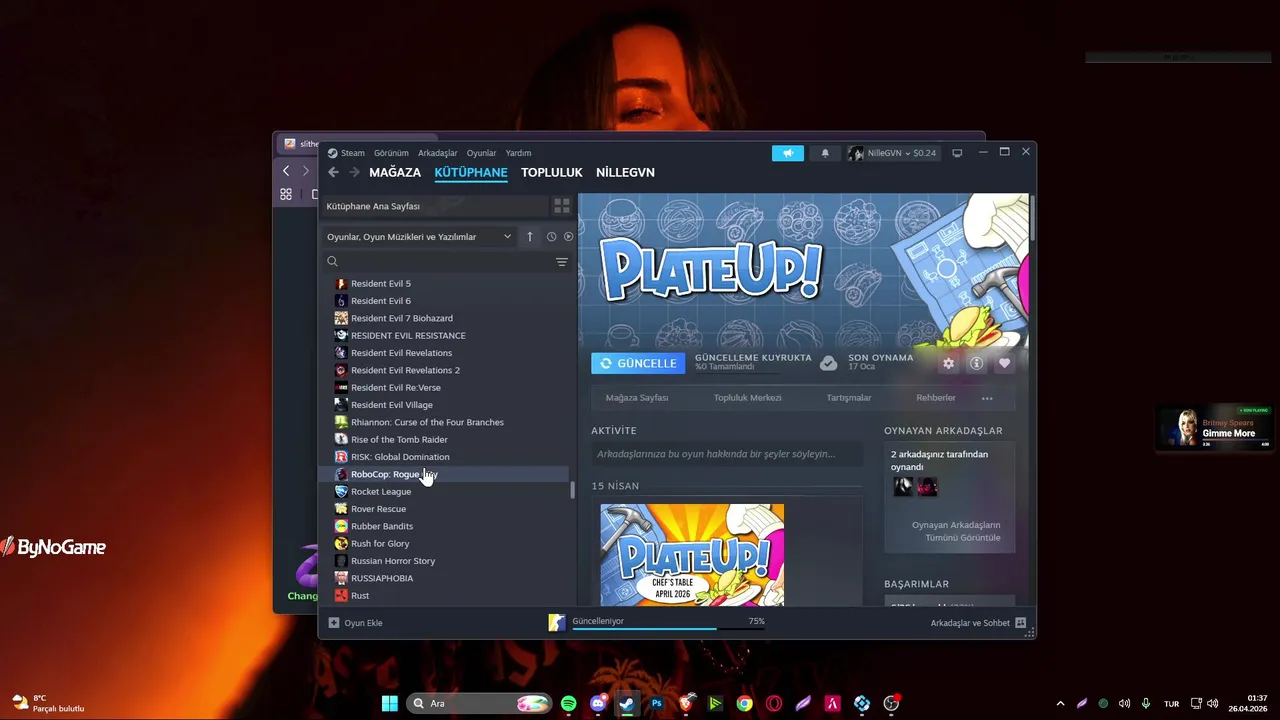Open the Steam menu
The height and width of the screenshot is (720, 1280).
click(353, 153)
